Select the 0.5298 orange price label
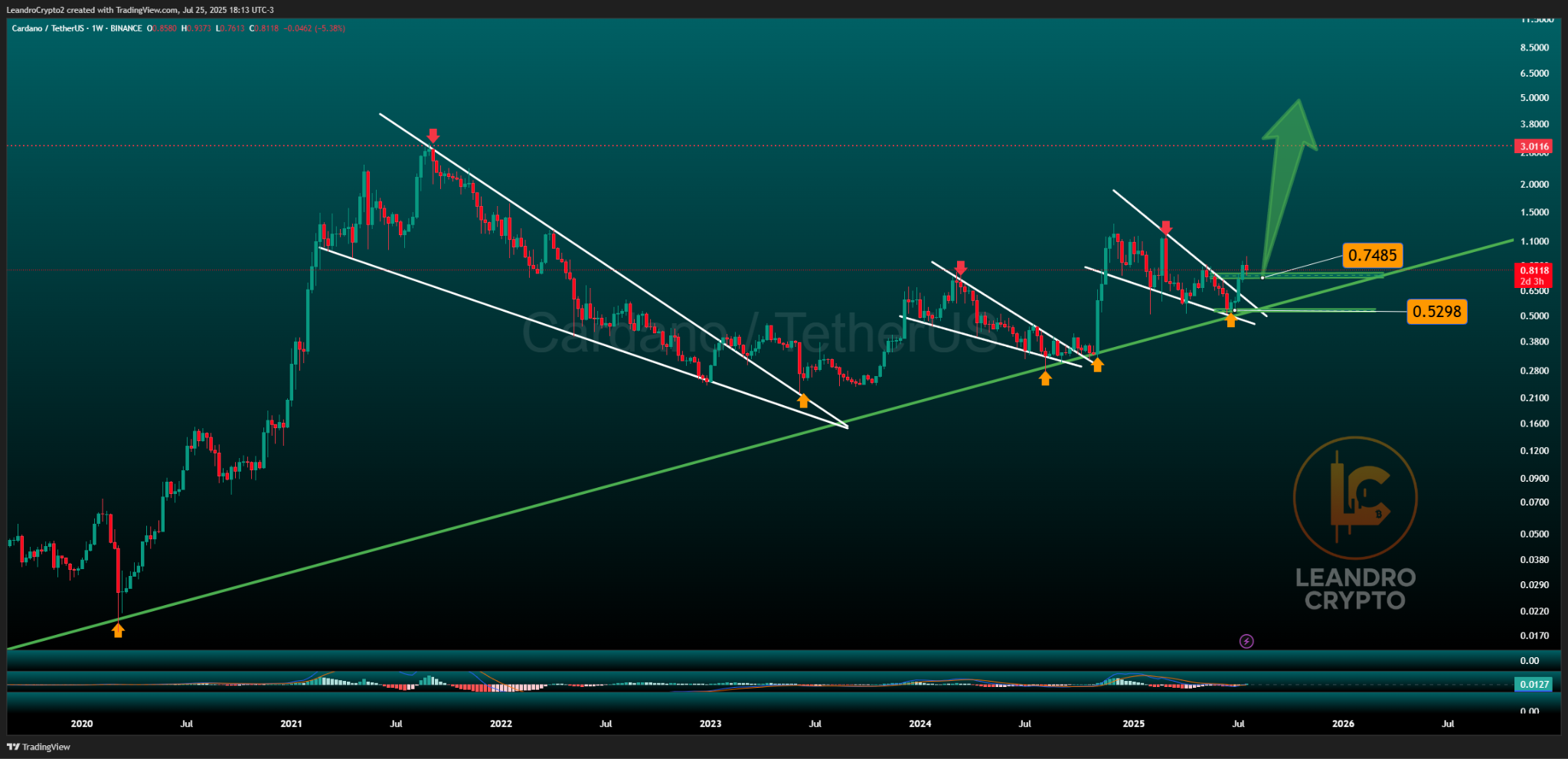 coord(1437,312)
